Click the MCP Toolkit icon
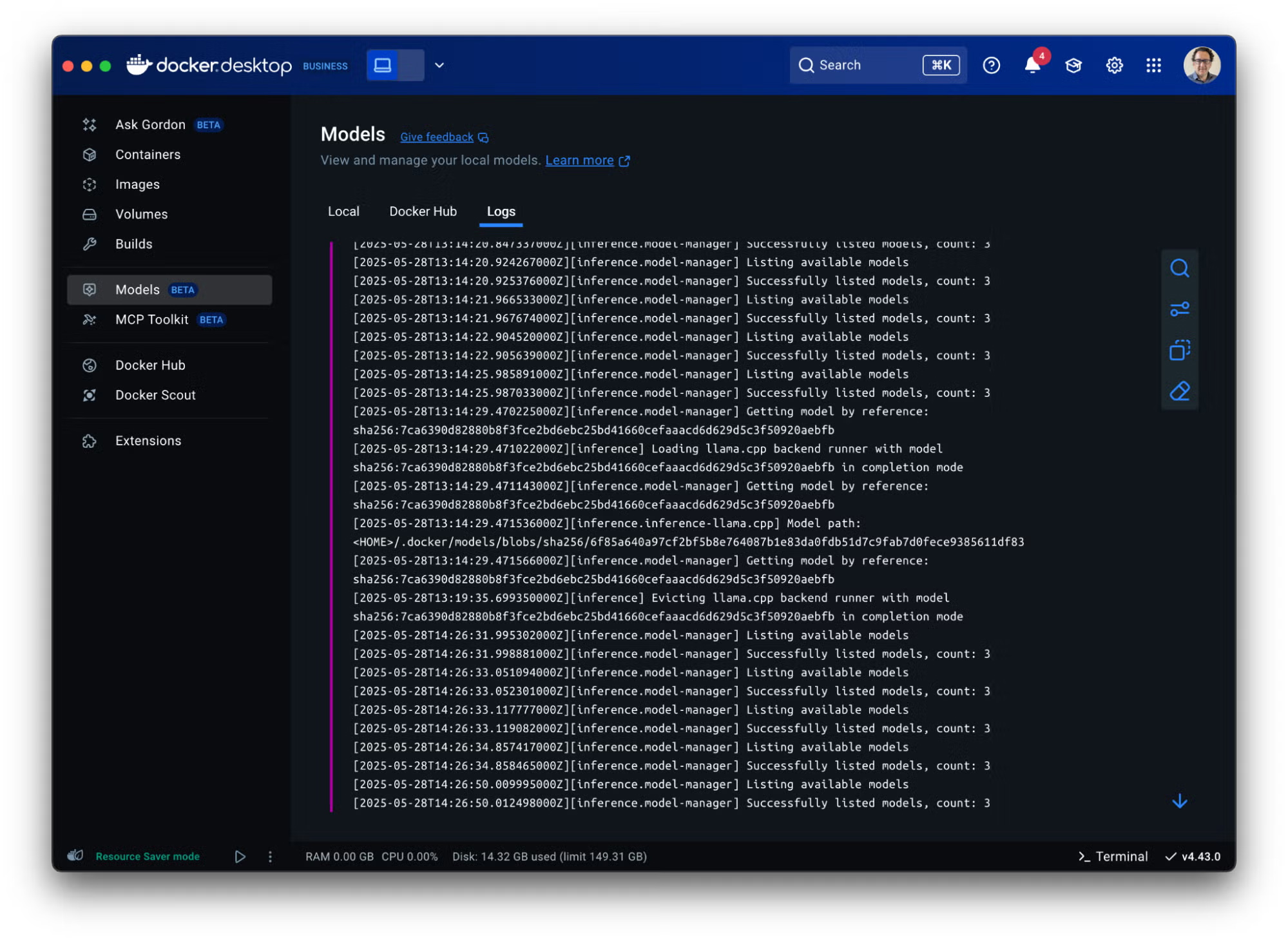This screenshot has height=941, width=1288. [x=90, y=320]
